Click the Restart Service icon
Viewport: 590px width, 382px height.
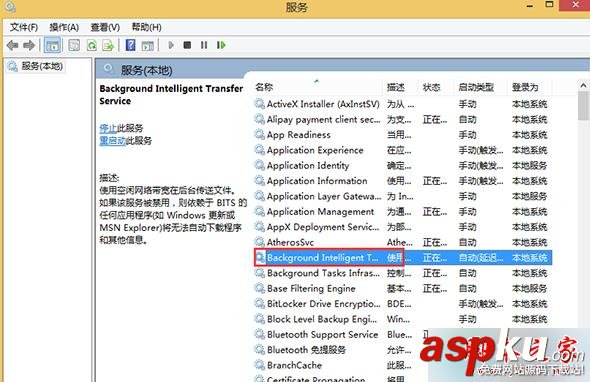(221, 45)
